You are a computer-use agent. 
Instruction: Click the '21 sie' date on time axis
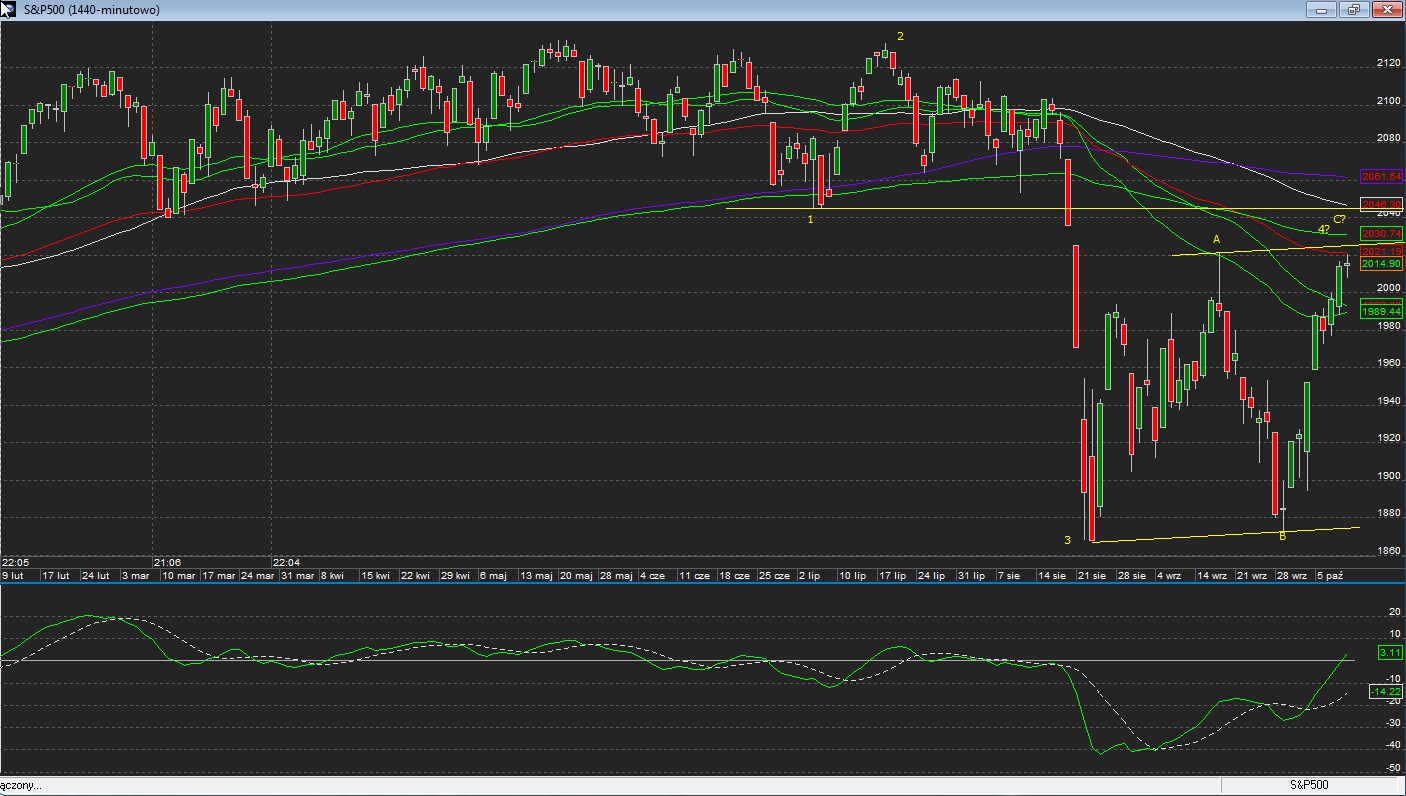(x=1092, y=576)
